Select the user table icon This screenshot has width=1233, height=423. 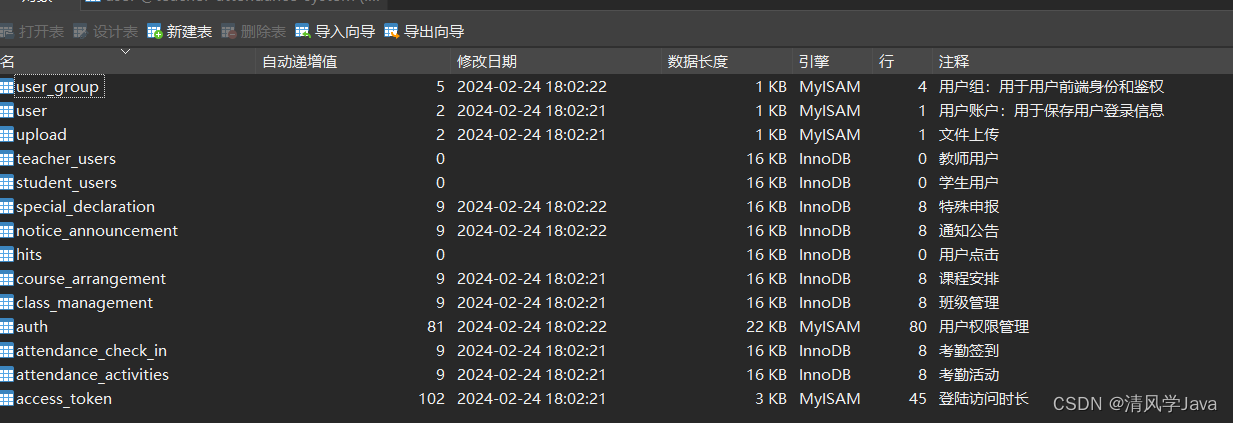point(7,111)
